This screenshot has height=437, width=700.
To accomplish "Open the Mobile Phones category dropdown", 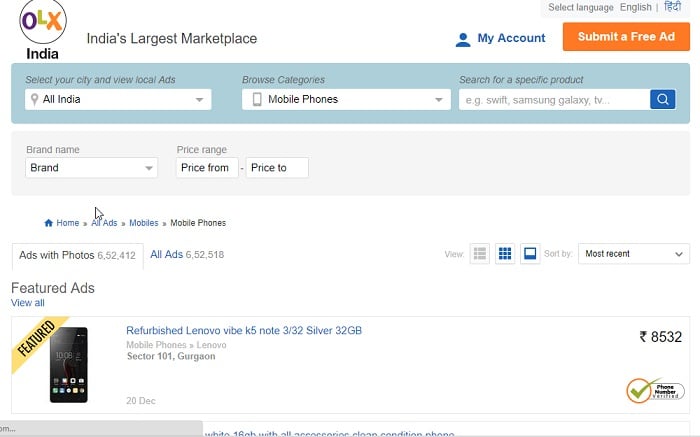I will pyautogui.click(x=346, y=99).
